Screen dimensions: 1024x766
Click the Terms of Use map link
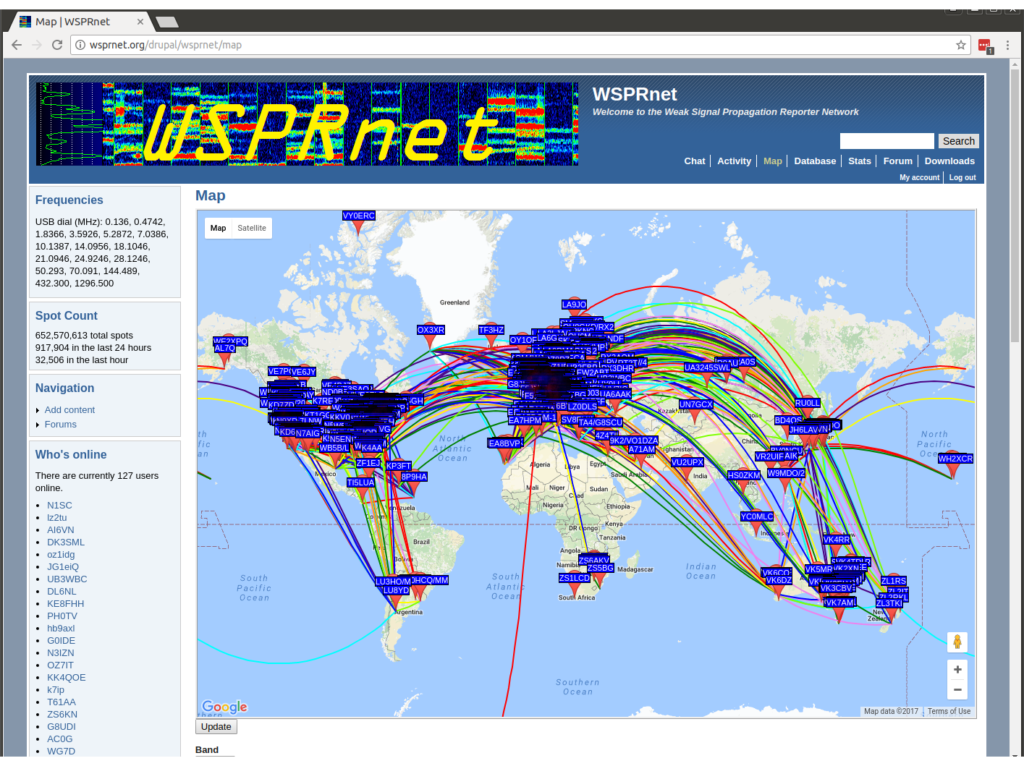[x=948, y=711]
